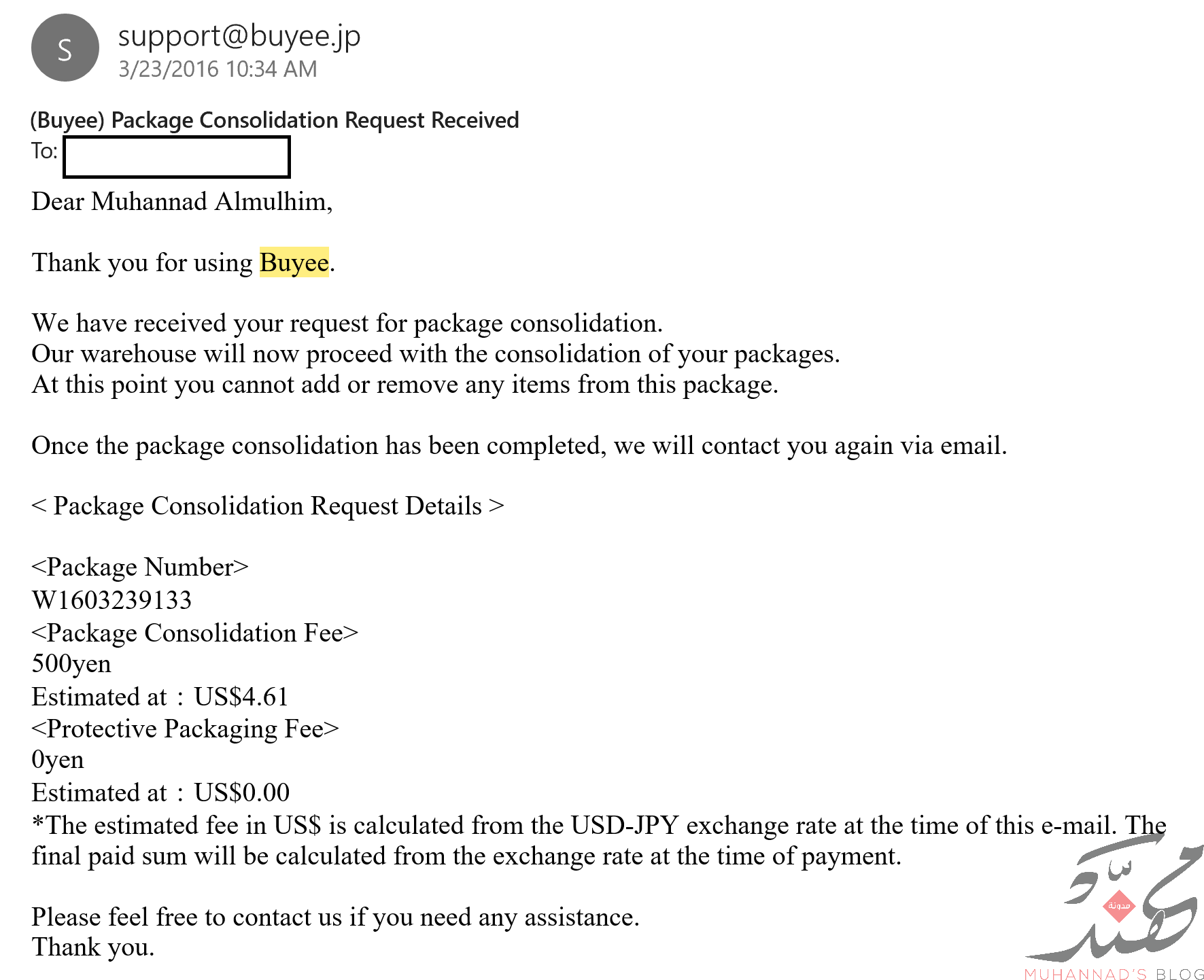The image size is (1204, 980).
Task: Click the US$0.00 estimated amount
Action: click(x=242, y=792)
